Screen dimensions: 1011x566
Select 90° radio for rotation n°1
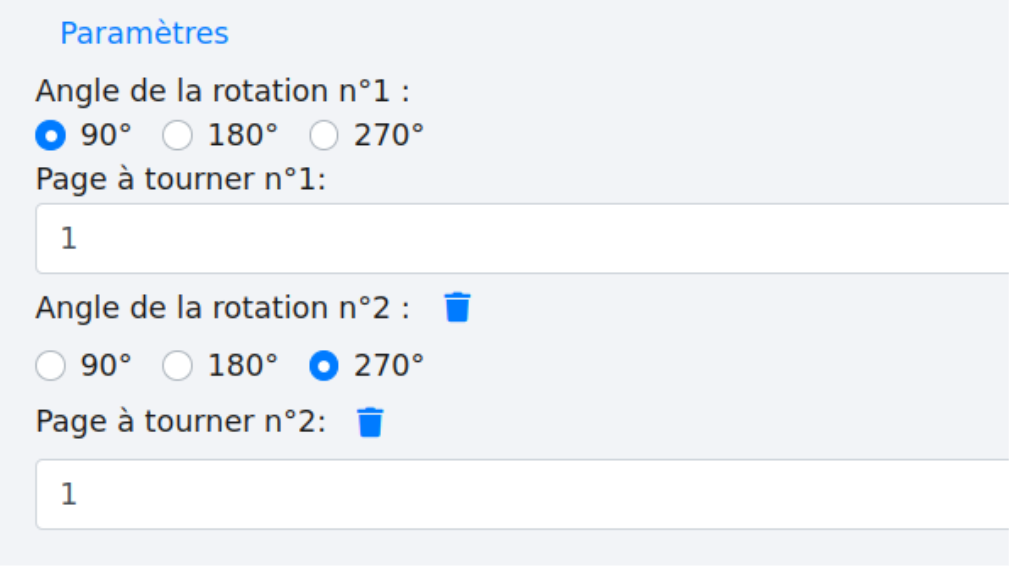(x=50, y=135)
